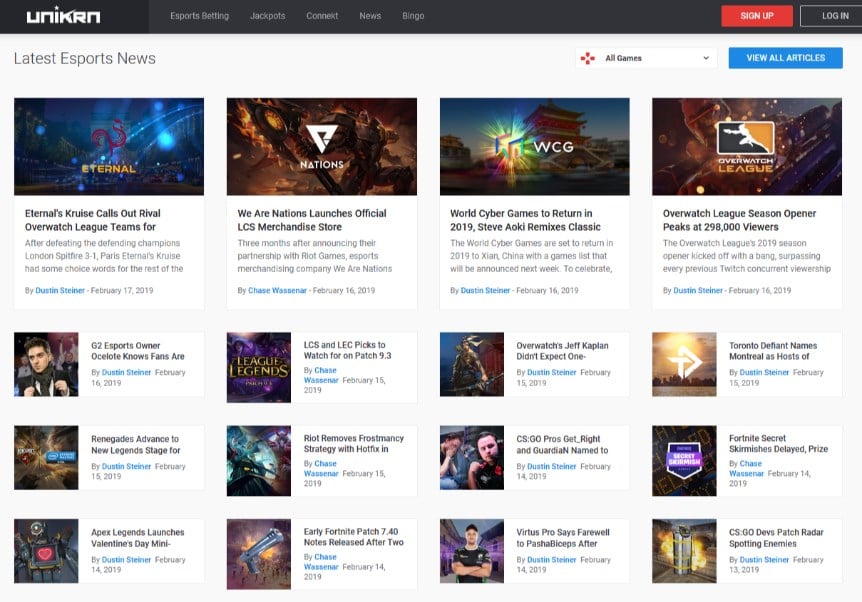The image size is (862, 602).
Task: Go to the Jackpots section
Action: point(268,16)
